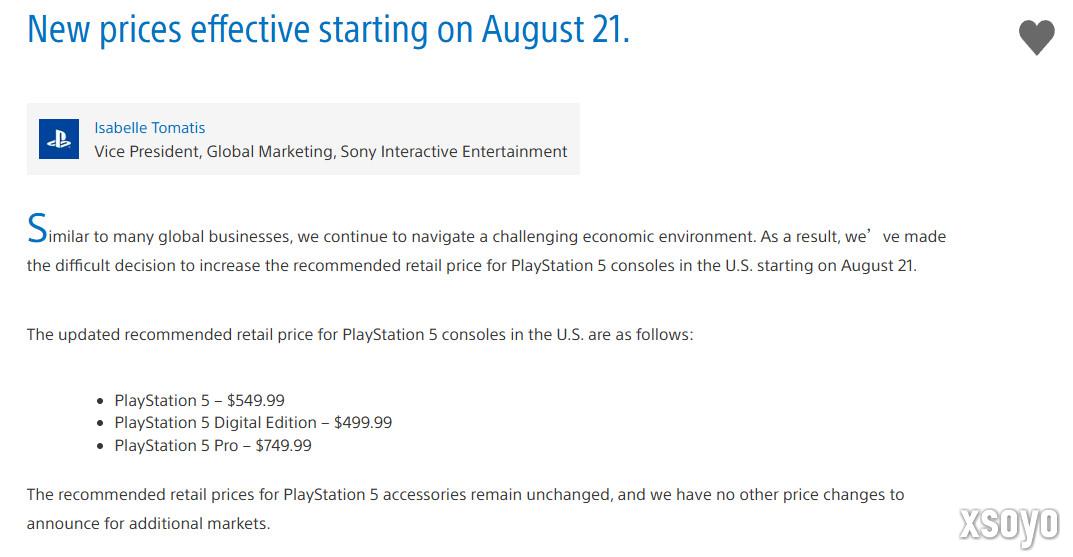Click 'August 21' in the blue headline
Image resolution: width=1073 pixels, height=557 pixels.
(556, 29)
